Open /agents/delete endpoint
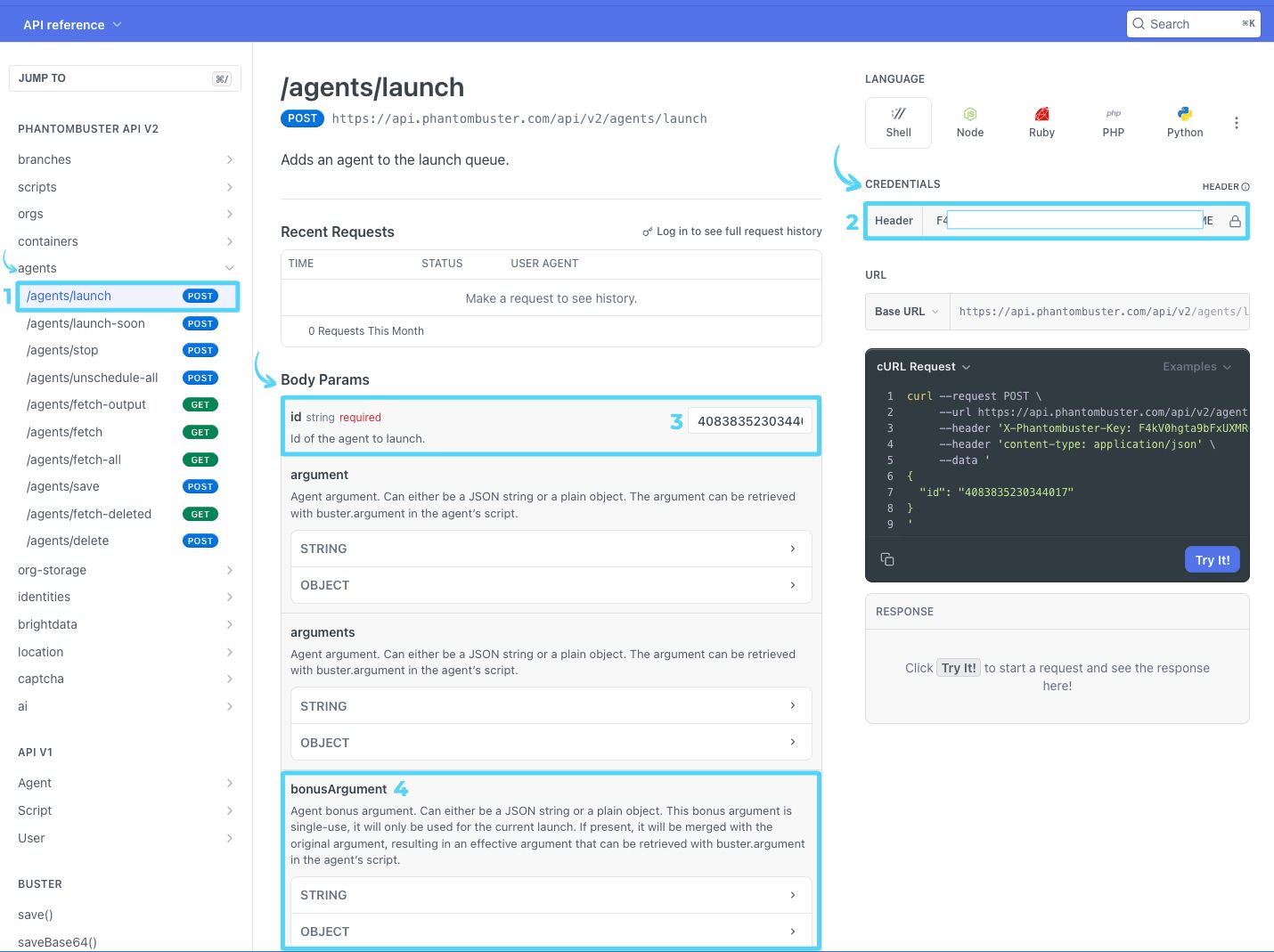Image resolution: width=1274 pixels, height=952 pixels. [x=120, y=541]
